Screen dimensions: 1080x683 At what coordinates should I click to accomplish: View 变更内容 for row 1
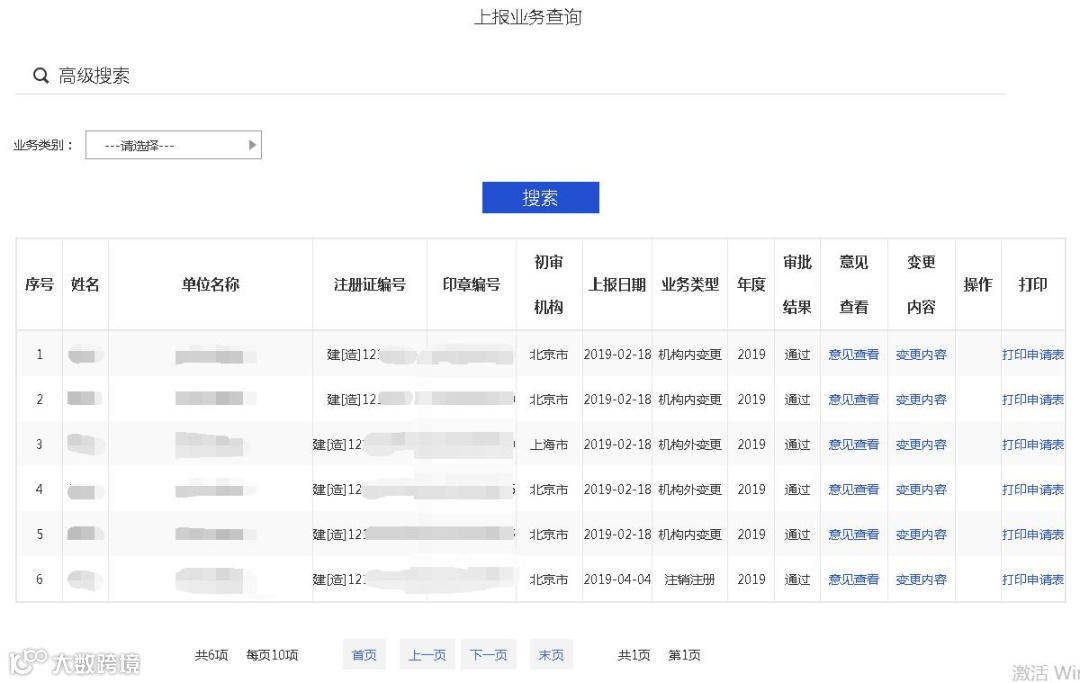pos(921,355)
